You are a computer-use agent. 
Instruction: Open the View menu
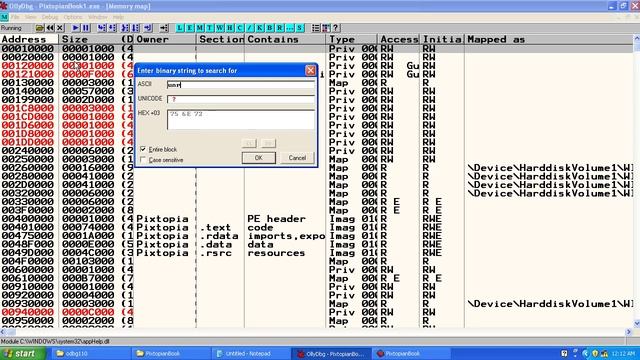coord(31,17)
